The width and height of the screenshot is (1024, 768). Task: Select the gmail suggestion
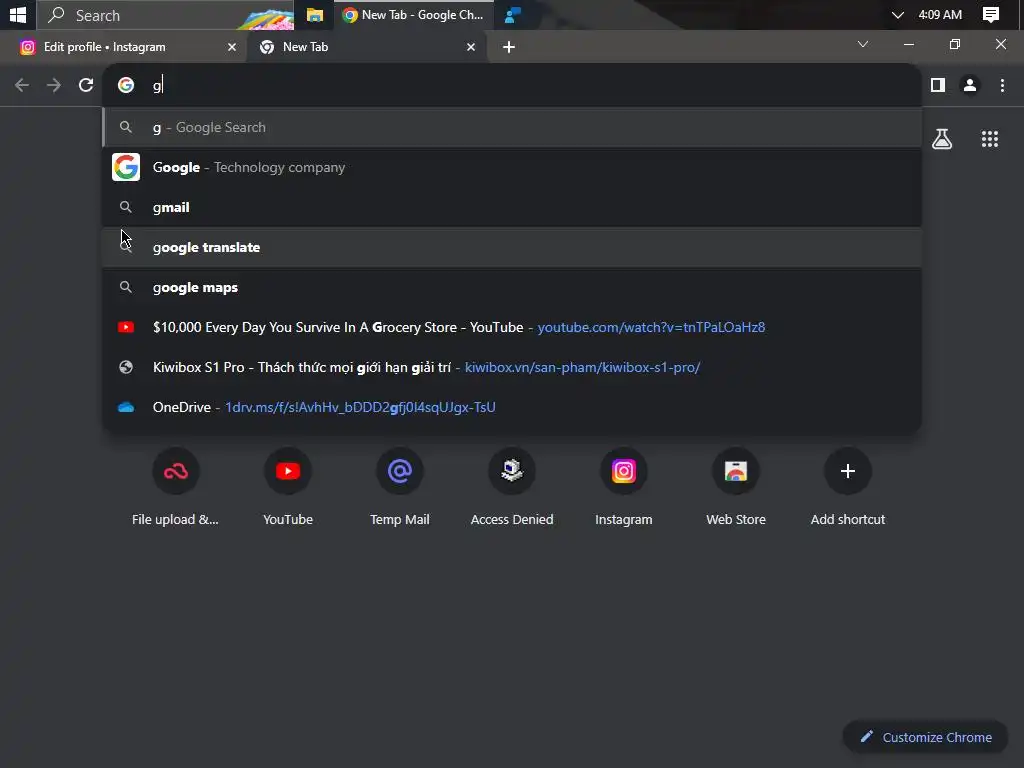coord(512,207)
